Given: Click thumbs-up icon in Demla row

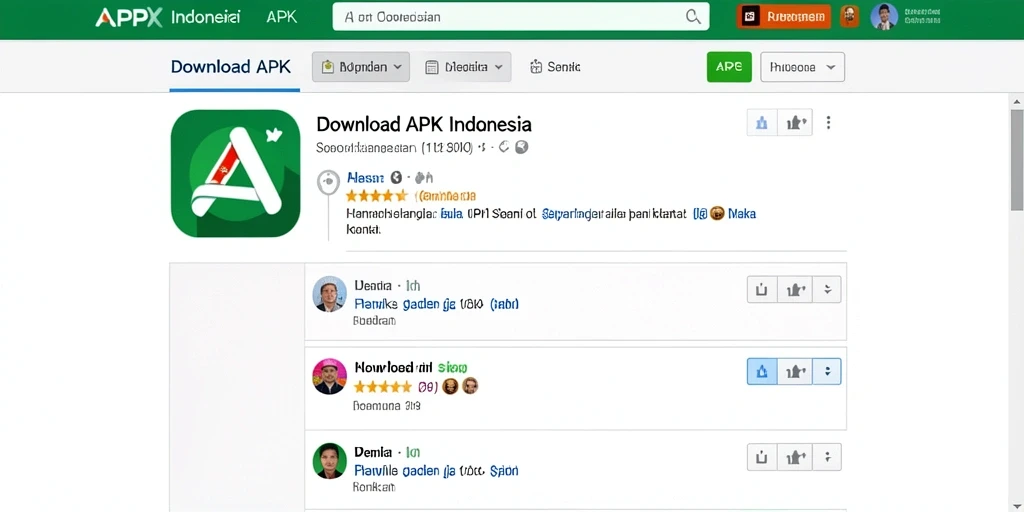Looking at the screenshot, I should (x=795, y=456).
